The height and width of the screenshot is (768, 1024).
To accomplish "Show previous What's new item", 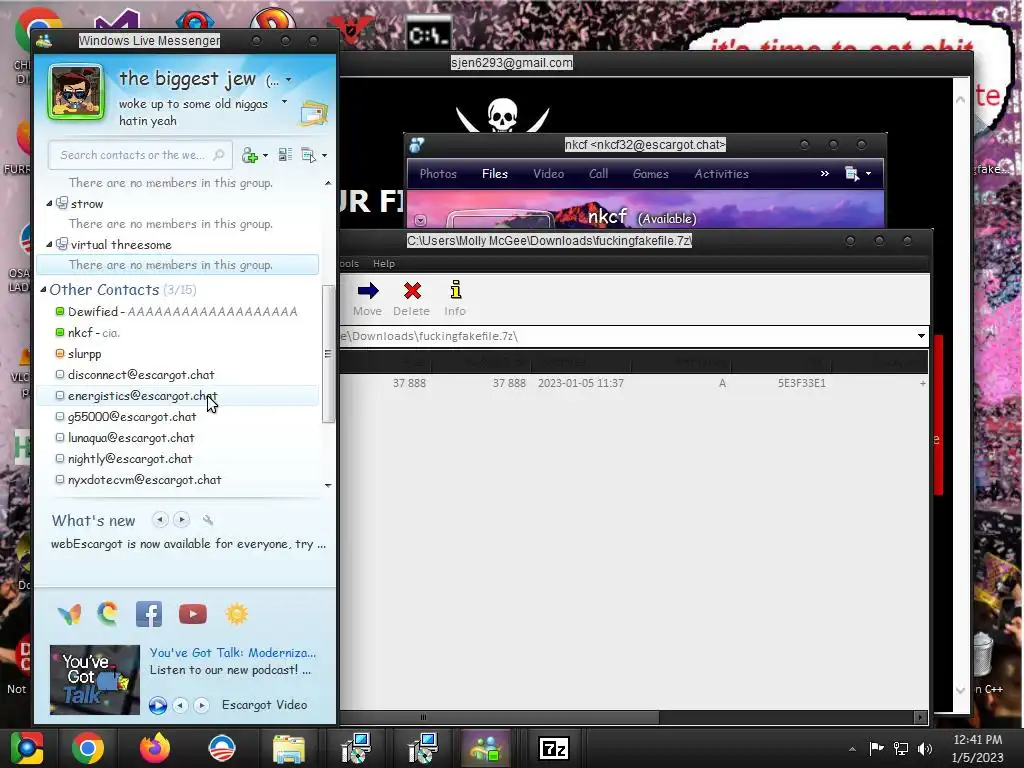I will point(160,520).
